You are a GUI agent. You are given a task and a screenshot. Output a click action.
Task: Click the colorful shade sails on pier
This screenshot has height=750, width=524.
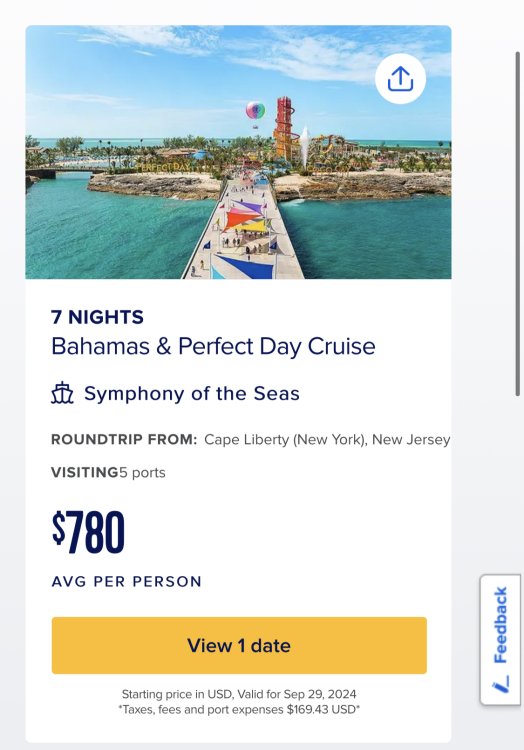246,218
